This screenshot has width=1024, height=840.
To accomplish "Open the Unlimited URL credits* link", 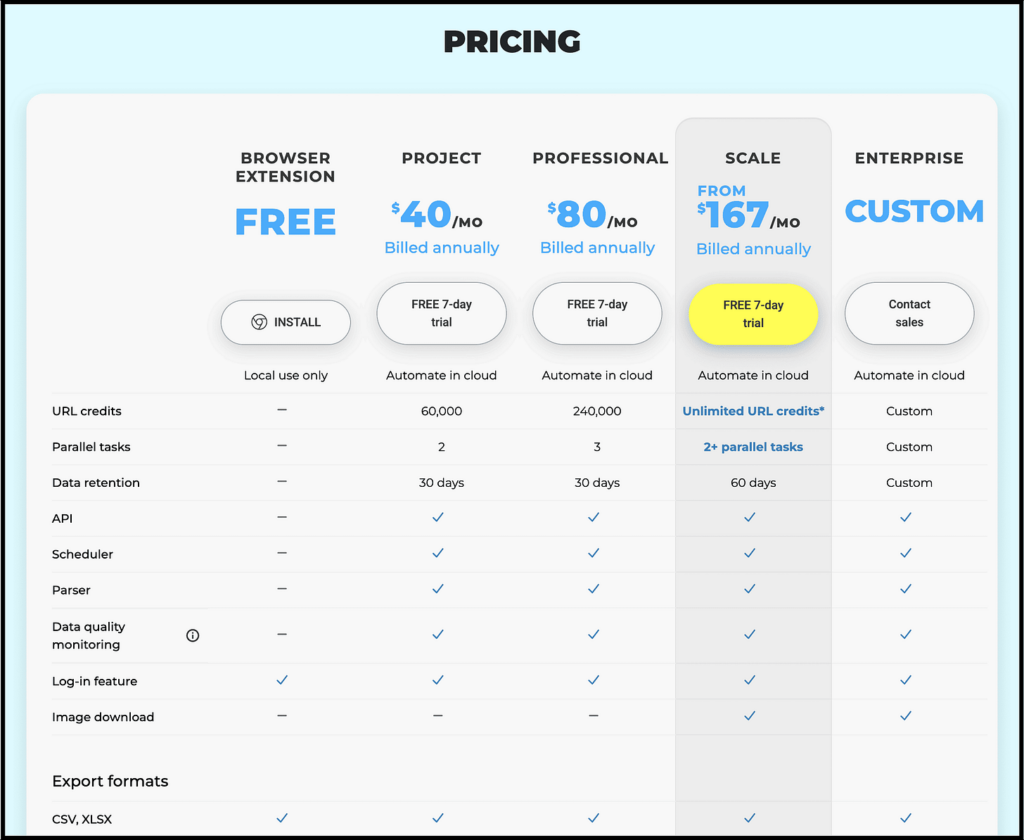I will point(753,410).
